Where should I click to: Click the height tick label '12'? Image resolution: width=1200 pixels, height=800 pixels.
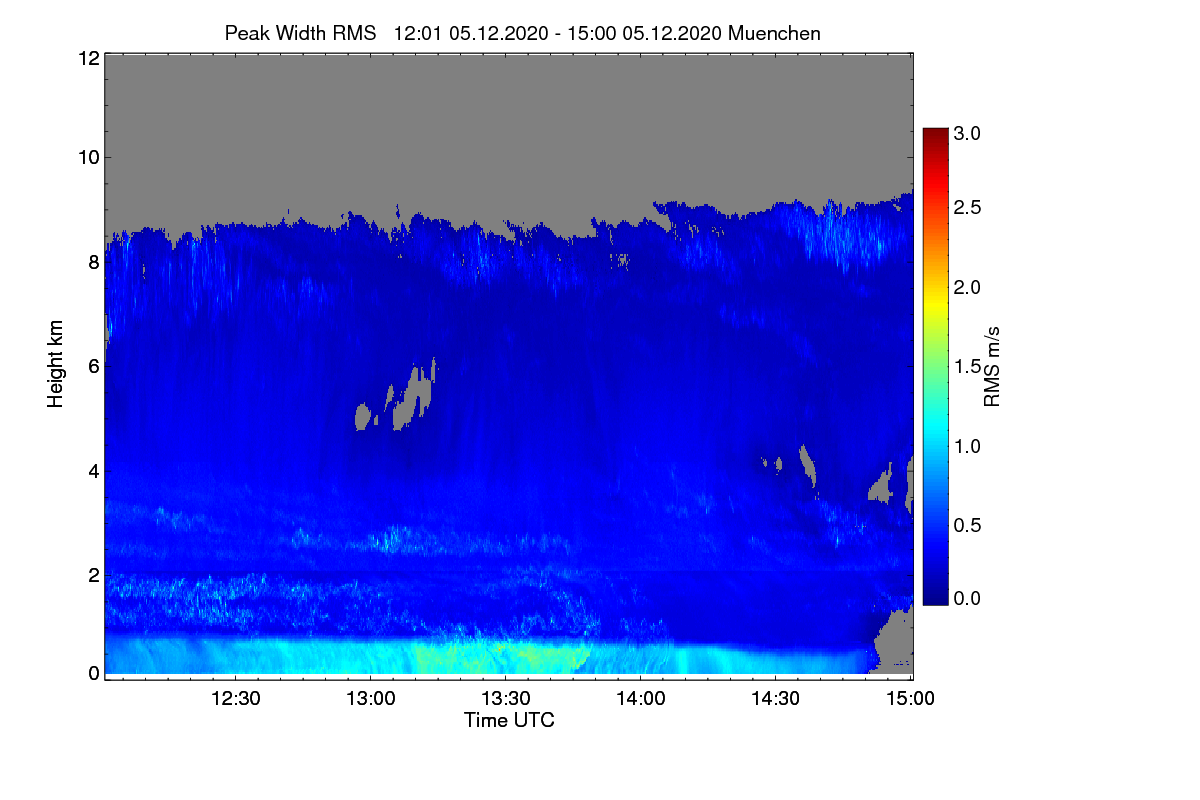coord(87,59)
